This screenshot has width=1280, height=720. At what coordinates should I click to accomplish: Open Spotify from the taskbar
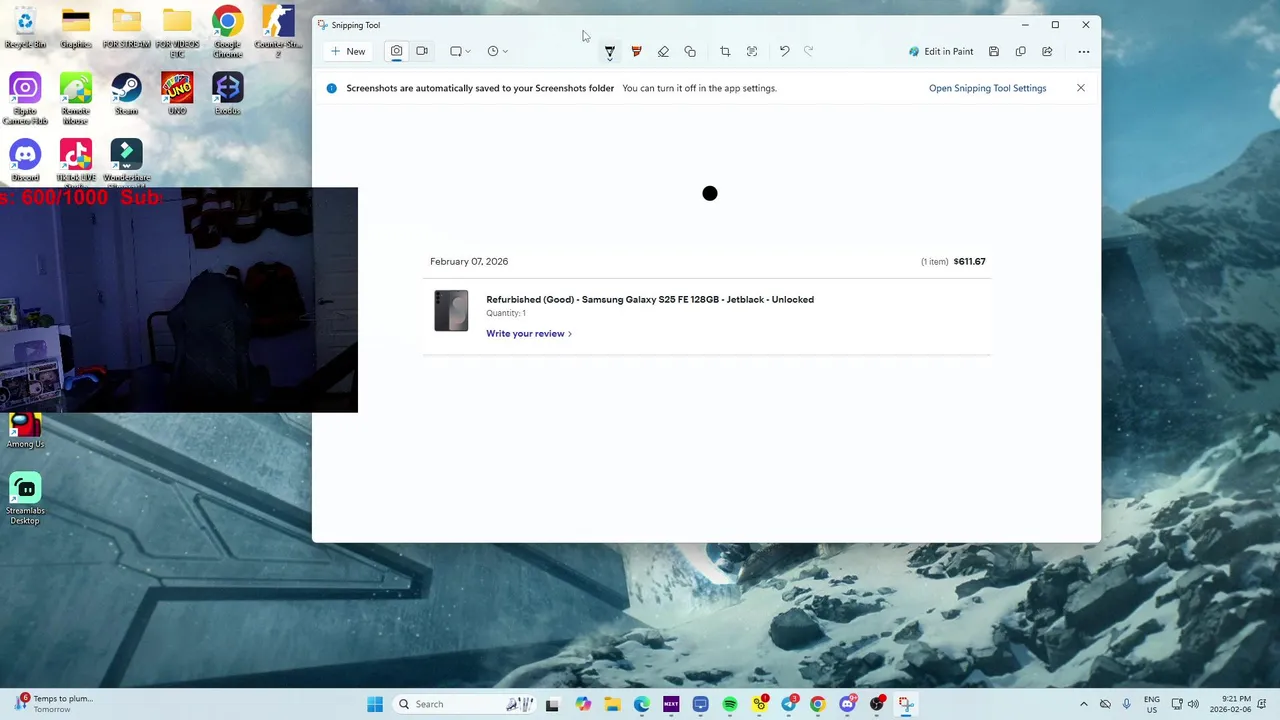pyautogui.click(x=730, y=704)
